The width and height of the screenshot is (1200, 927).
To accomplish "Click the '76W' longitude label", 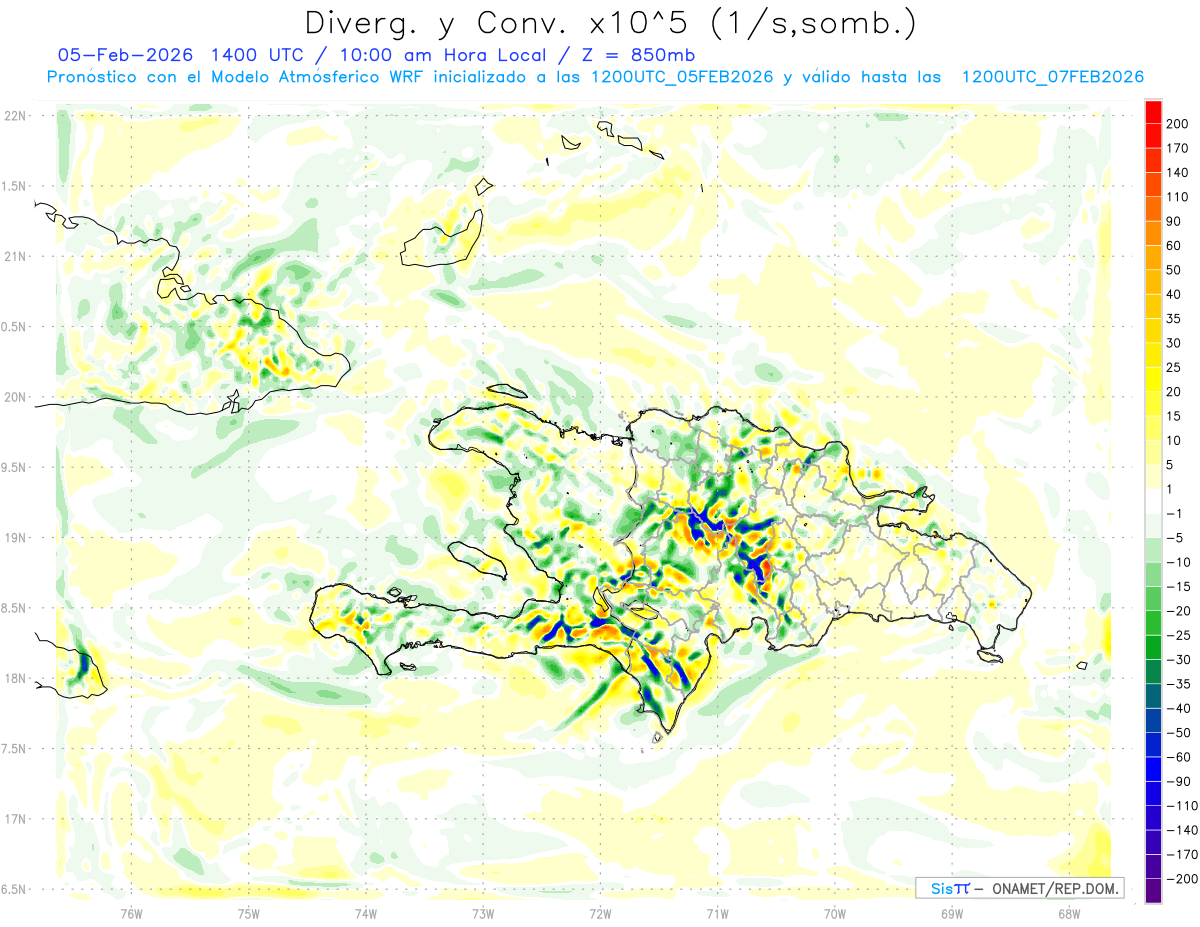I will point(132,913).
